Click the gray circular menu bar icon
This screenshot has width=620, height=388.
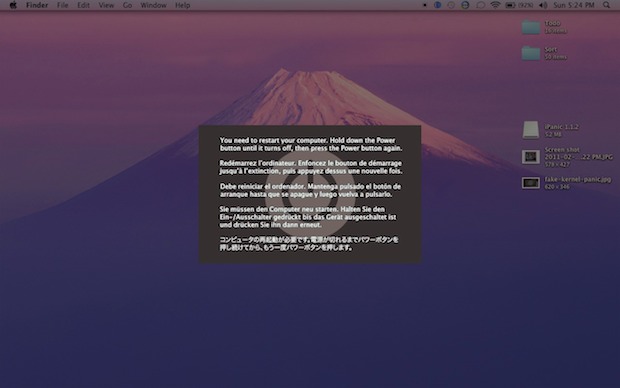pyautogui.click(x=451, y=5)
